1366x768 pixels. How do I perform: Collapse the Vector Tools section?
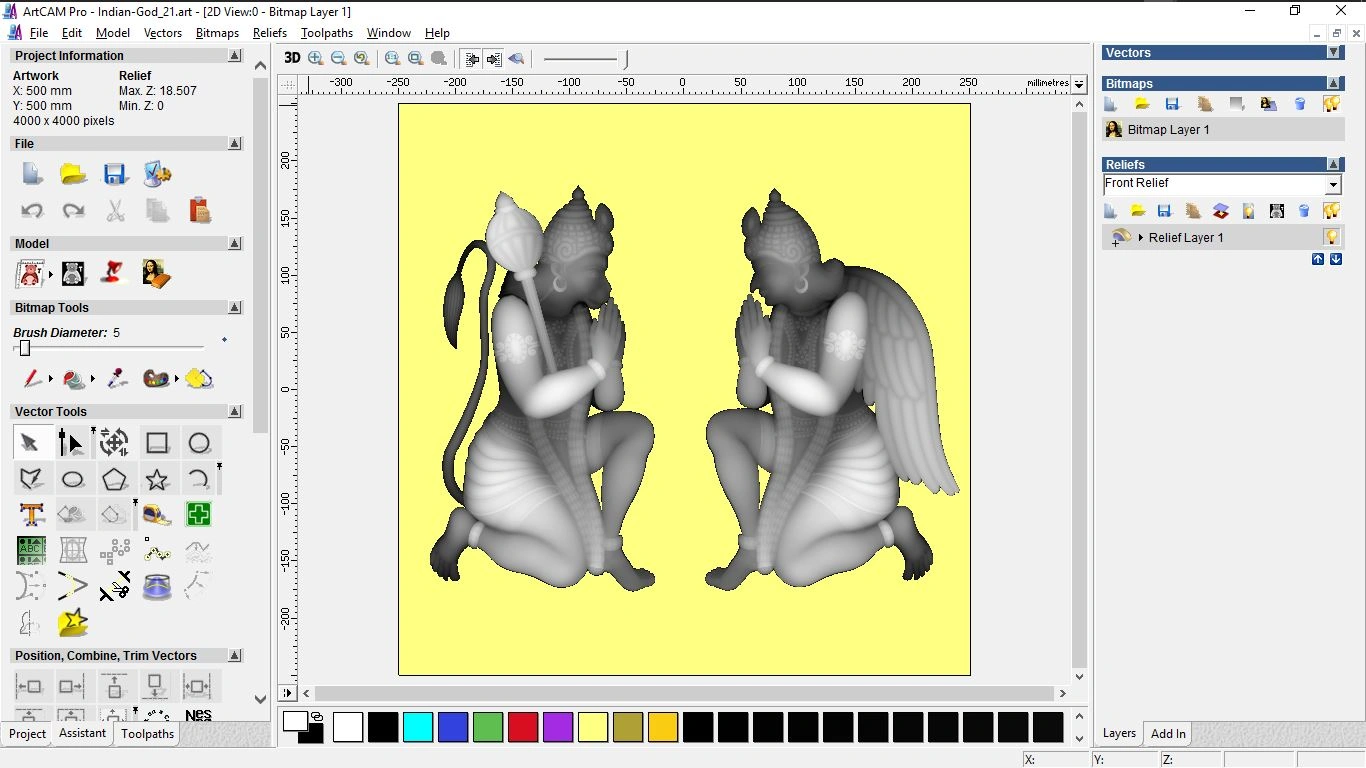(235, 412)
